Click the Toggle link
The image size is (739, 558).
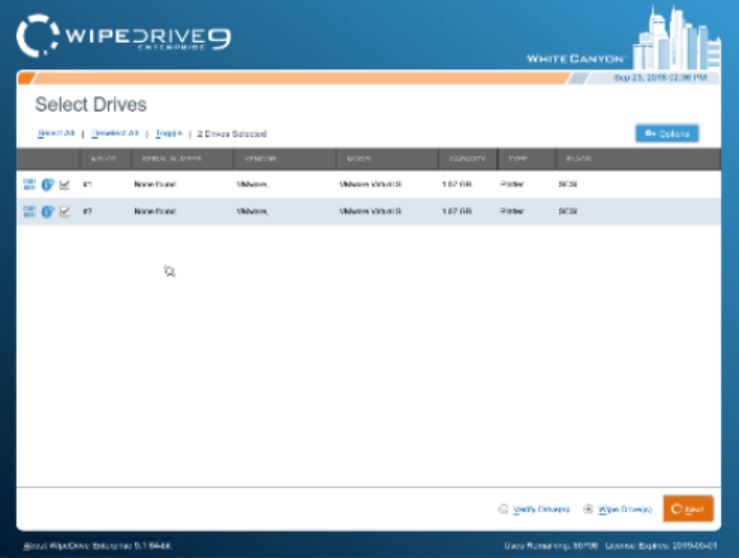[168, 133]
